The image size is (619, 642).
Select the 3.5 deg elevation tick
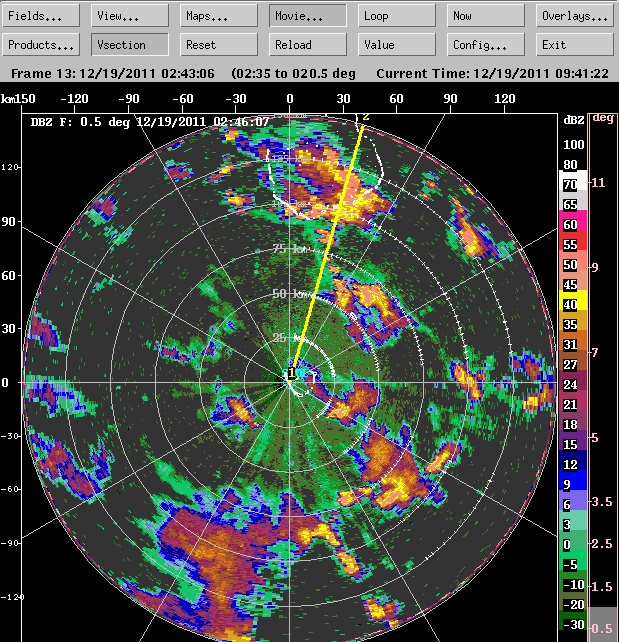[601, 502]
